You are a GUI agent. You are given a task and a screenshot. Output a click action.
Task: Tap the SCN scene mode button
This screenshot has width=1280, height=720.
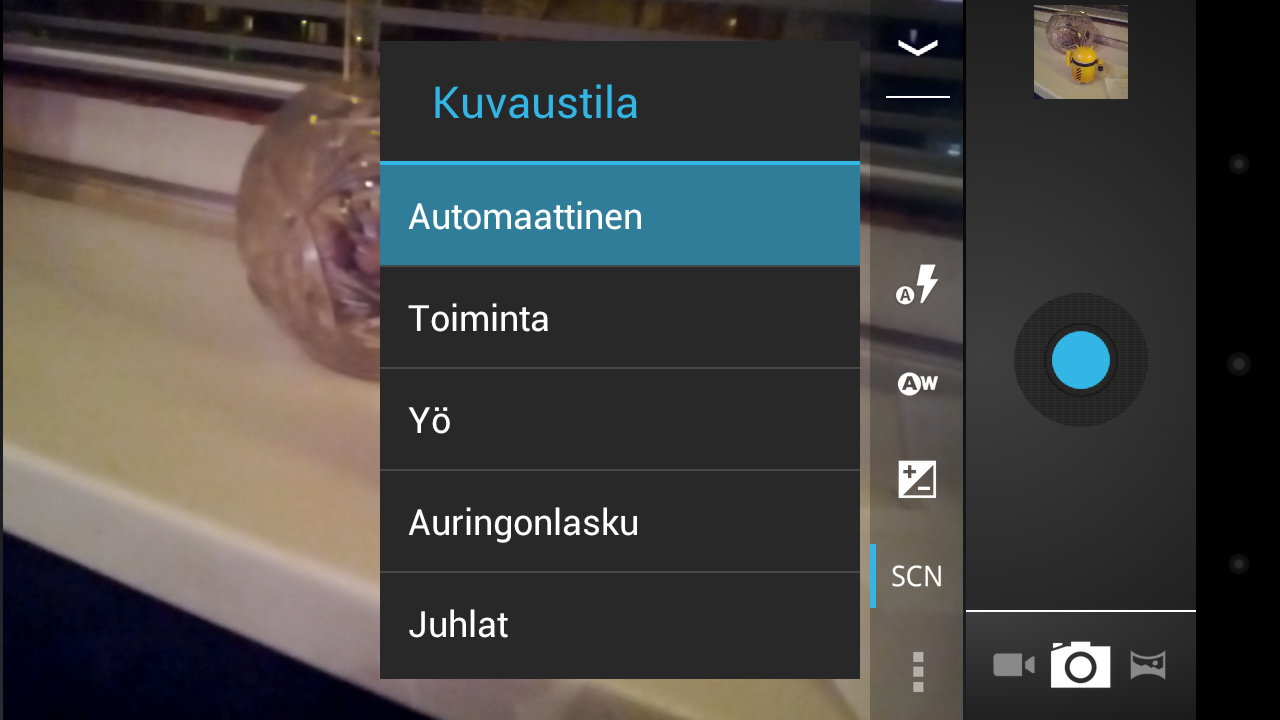[x=917, y=576]
